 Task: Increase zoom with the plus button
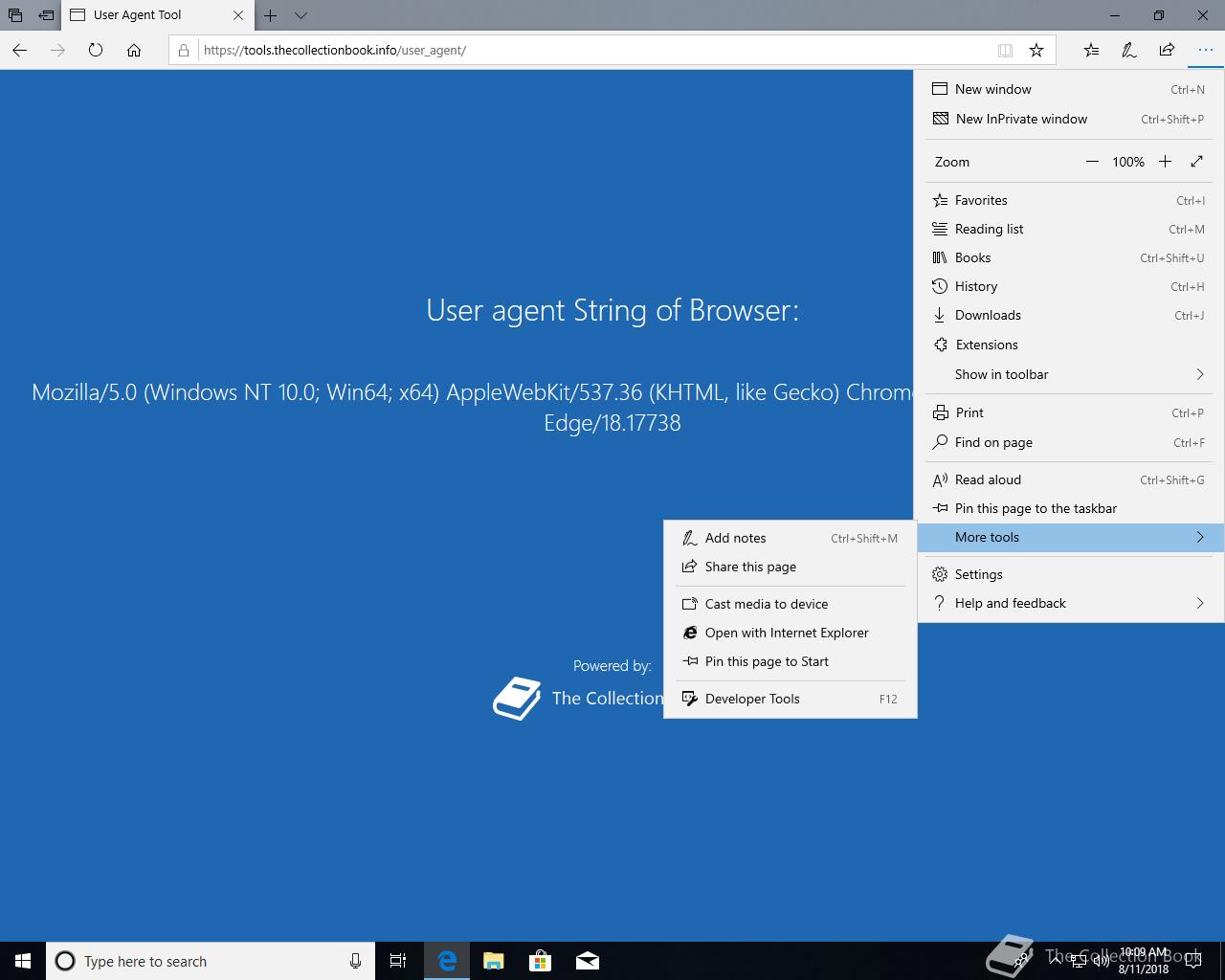1165,162
